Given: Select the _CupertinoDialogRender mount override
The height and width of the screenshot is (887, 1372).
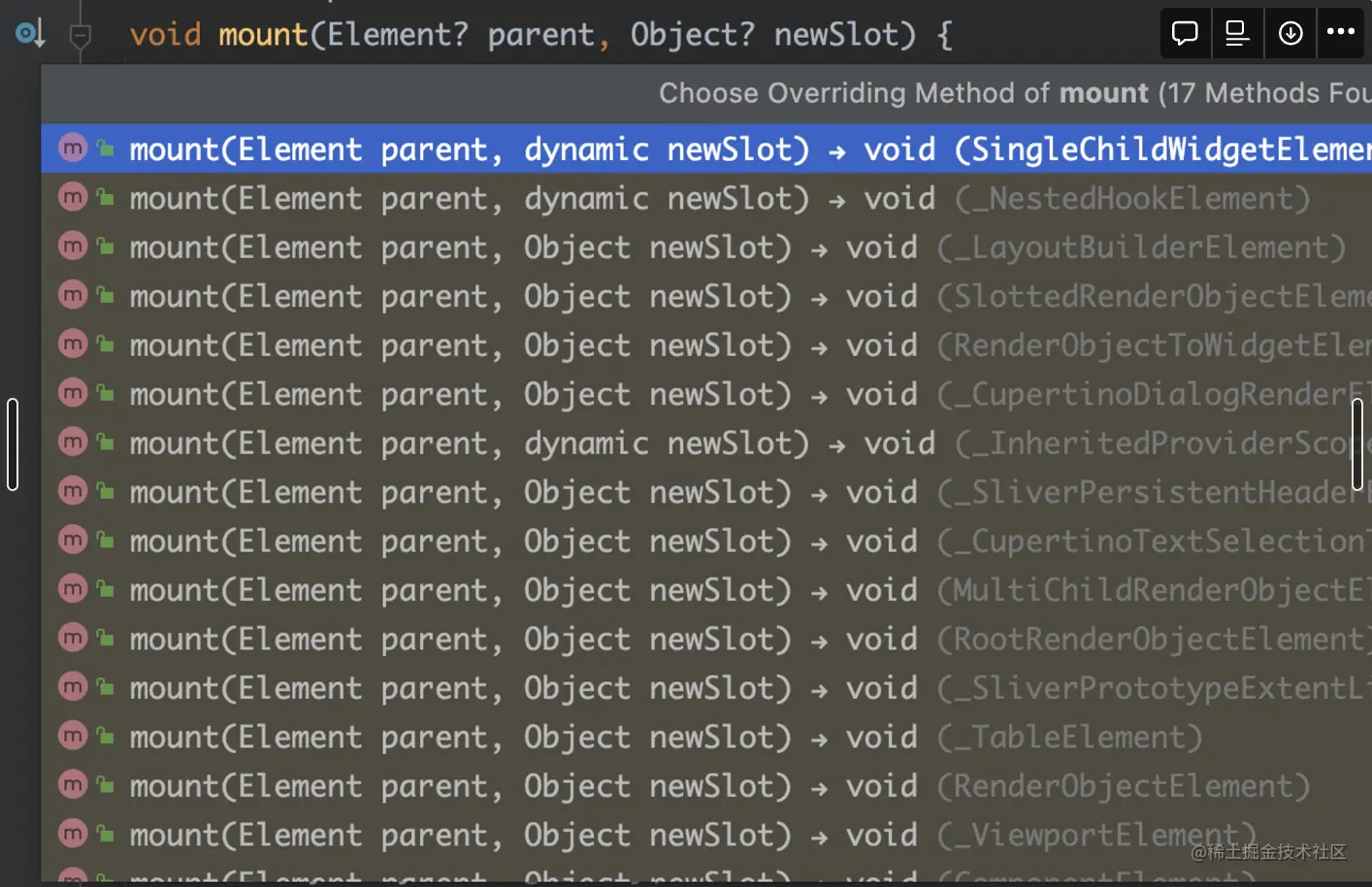Looking at the screenshot, I should 679,395.
